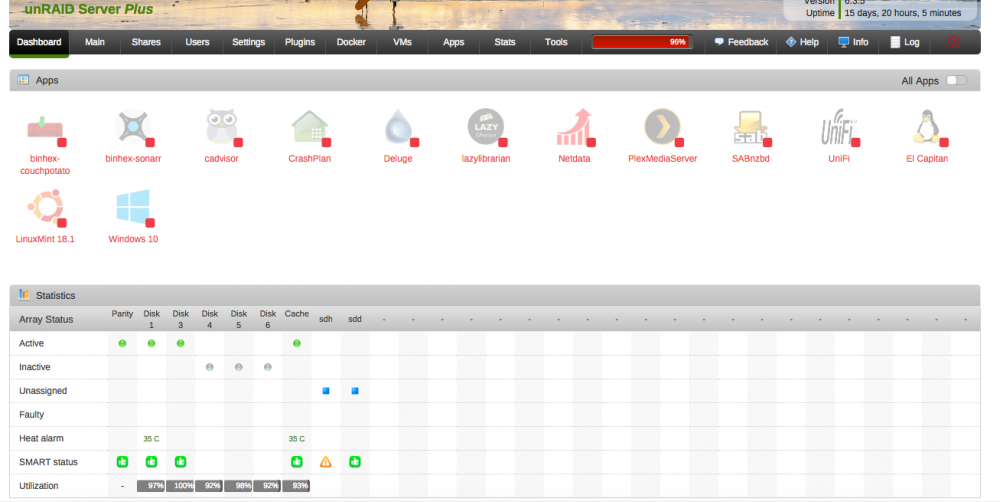
Task: Click the Netdata chart icon
Action: pyautogui.click(x=574, y=127)
